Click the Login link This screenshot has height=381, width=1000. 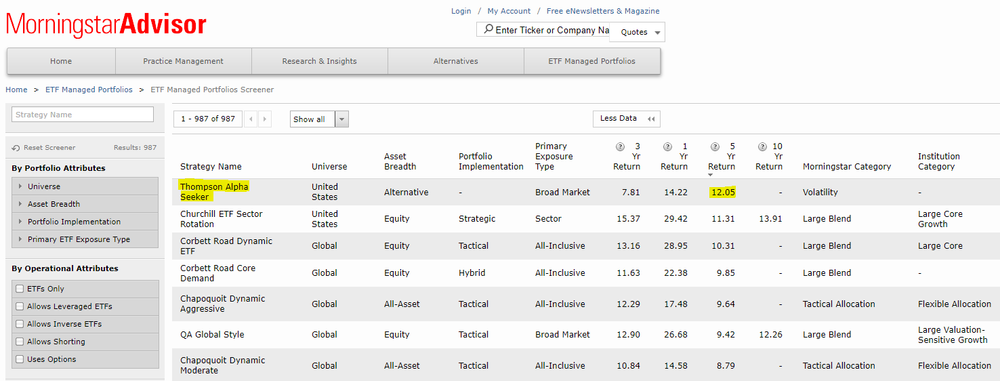(461, 11)
